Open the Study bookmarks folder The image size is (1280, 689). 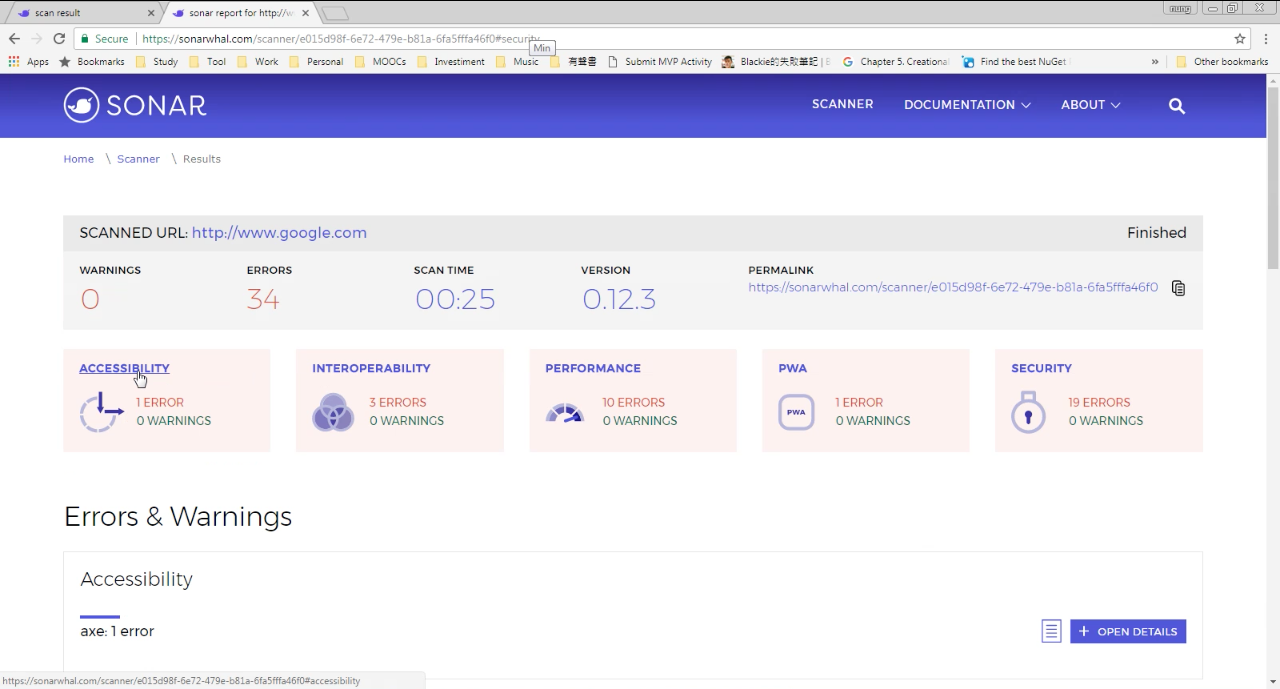click(x=156, y=61)
